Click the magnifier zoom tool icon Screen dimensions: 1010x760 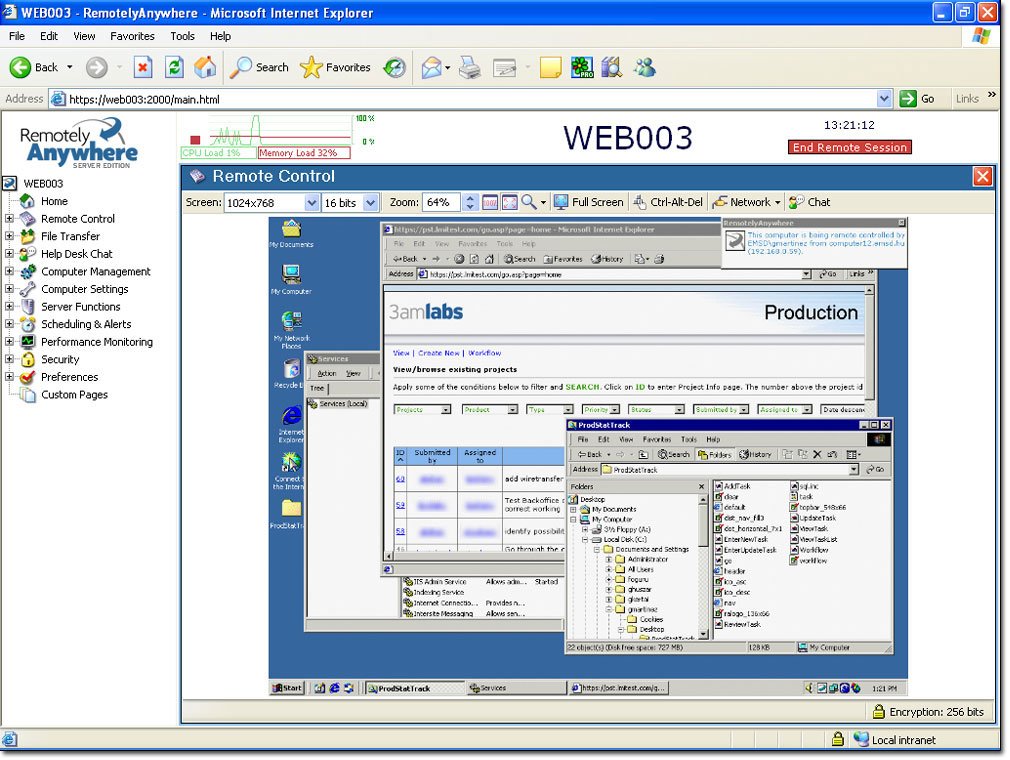click(x=529, y=202)
